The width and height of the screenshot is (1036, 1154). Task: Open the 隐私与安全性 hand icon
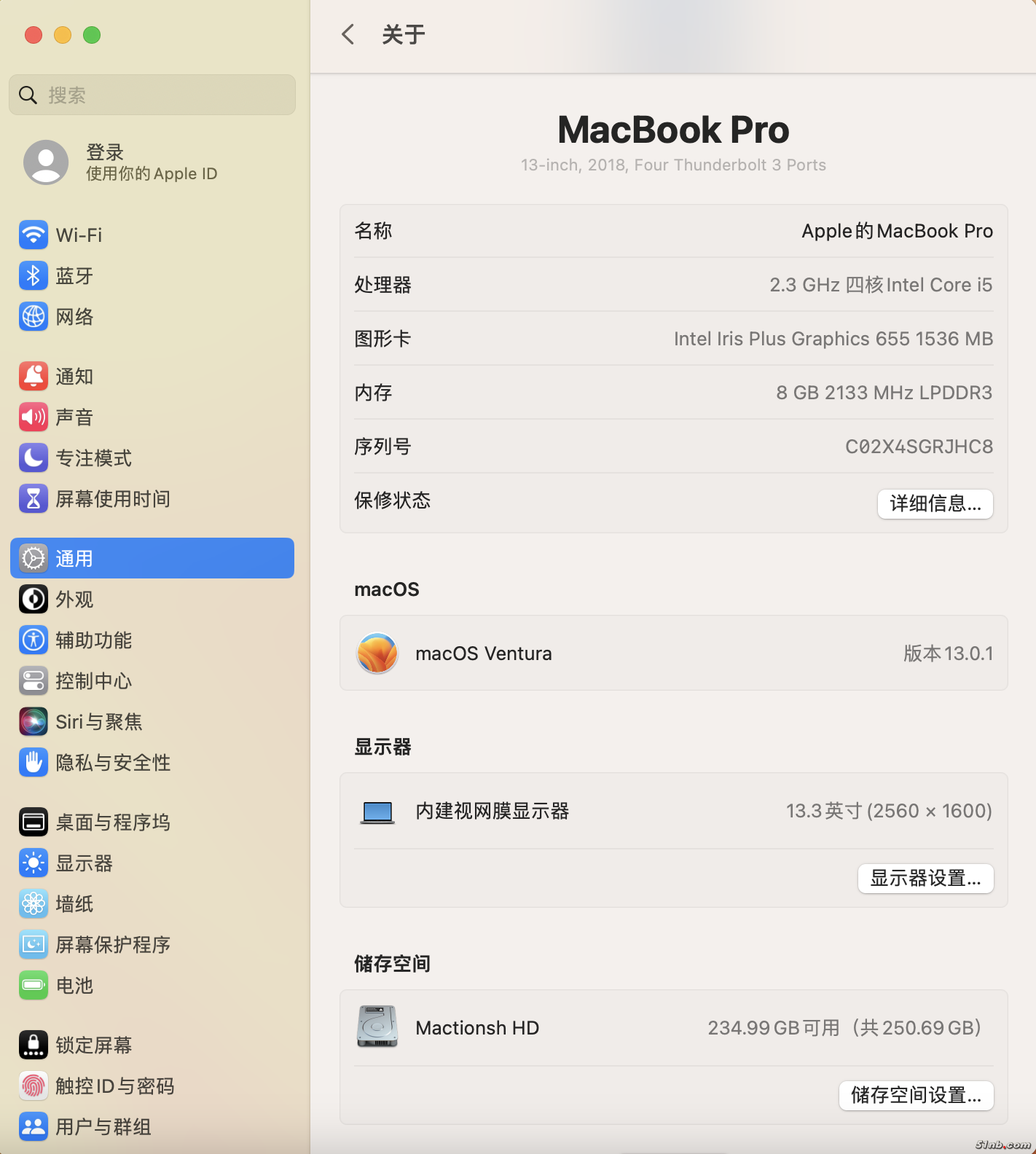[x=34, y=762]
